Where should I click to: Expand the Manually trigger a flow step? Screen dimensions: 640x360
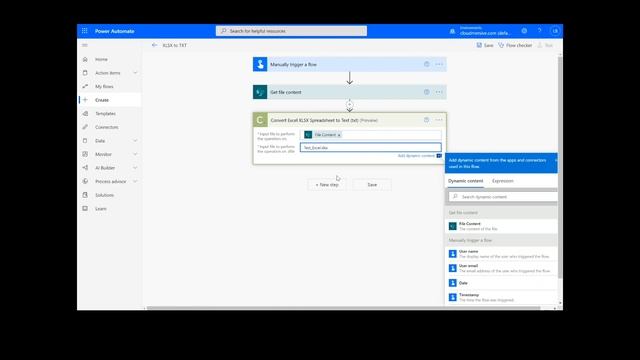[349, 64]
